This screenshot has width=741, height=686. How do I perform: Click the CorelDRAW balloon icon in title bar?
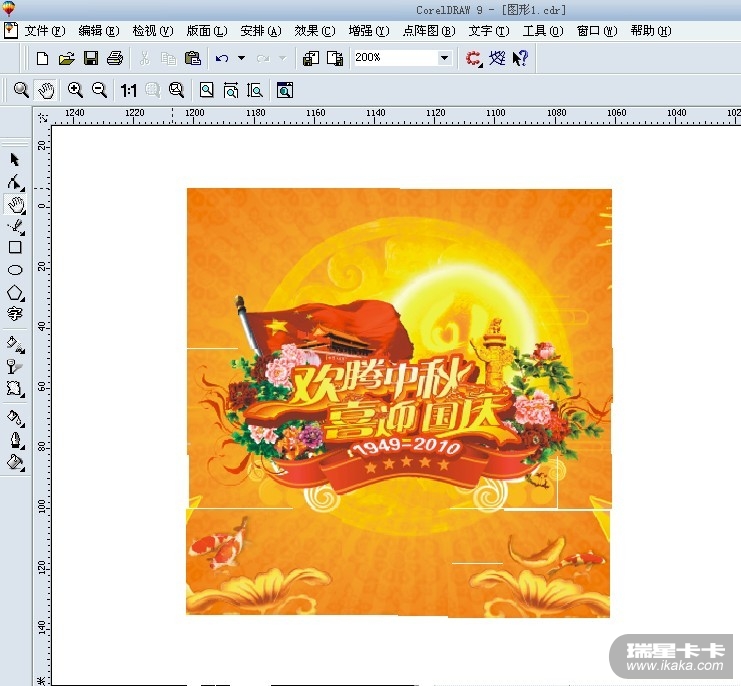[x=9, y=9]
